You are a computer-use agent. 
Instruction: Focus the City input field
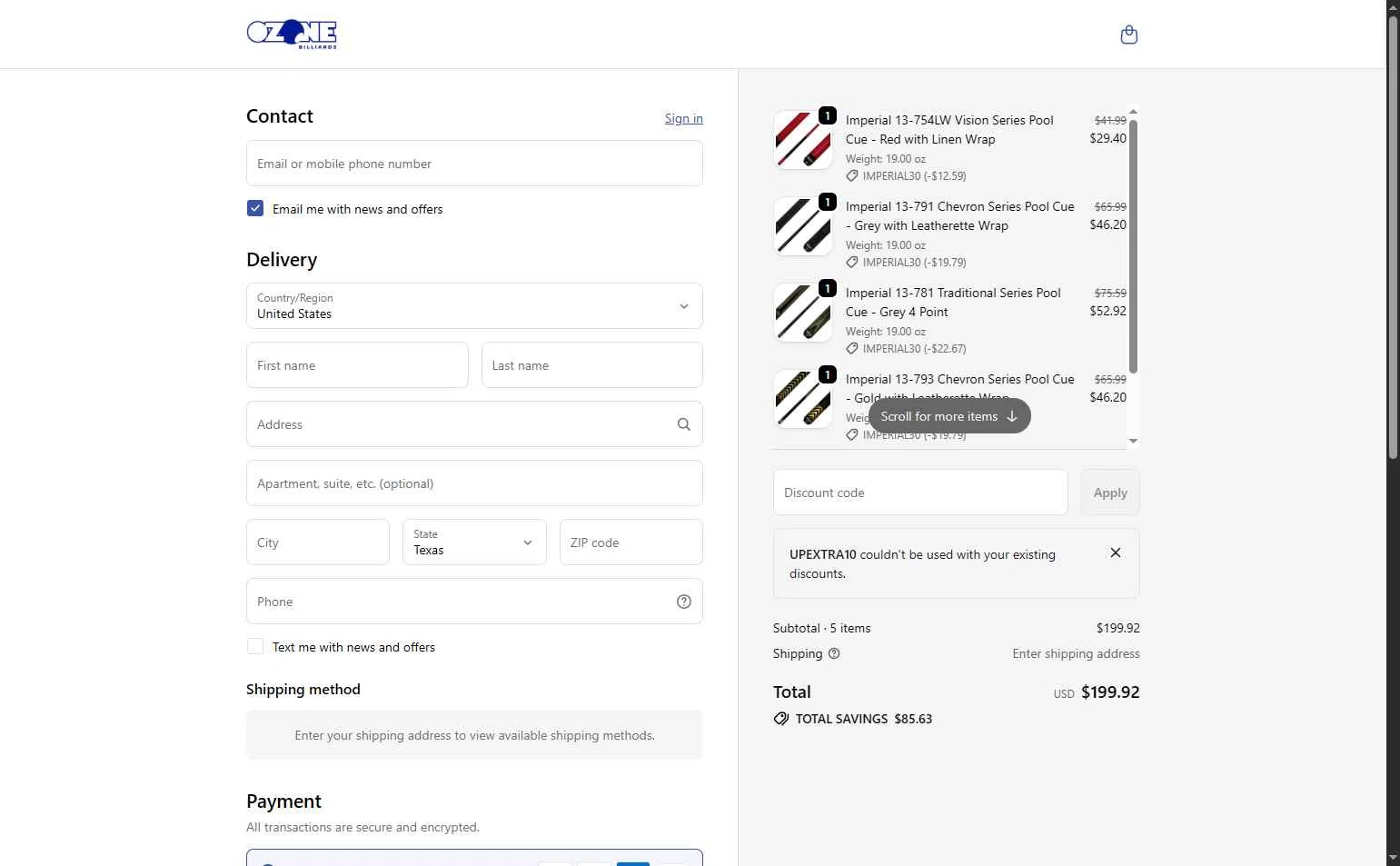pyautogui.click(x=318, y=542)
